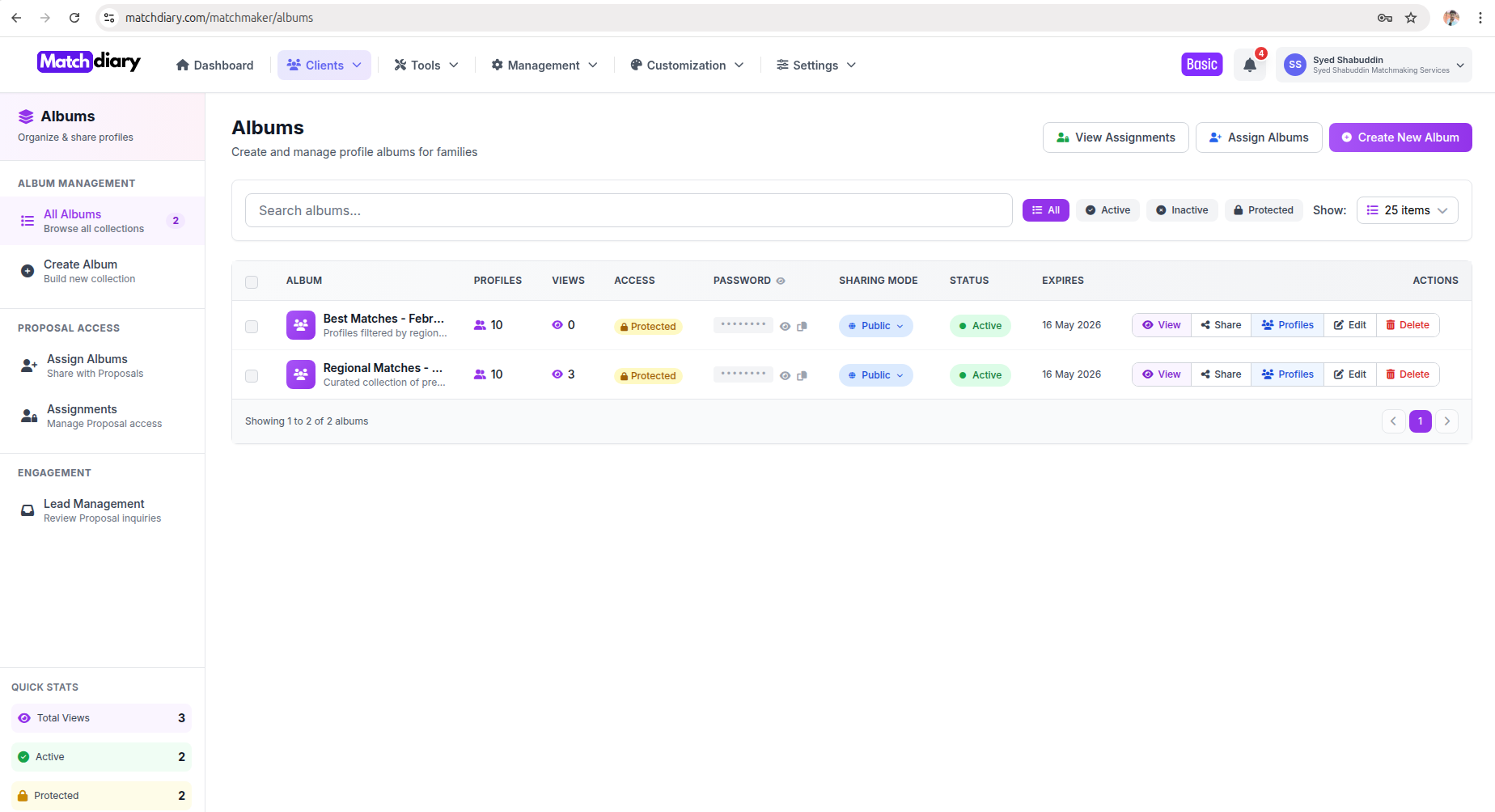Expand the Syed Shabuddin account menu
The width and height of the screenshot is (1495, 812).
[1373, 65]
